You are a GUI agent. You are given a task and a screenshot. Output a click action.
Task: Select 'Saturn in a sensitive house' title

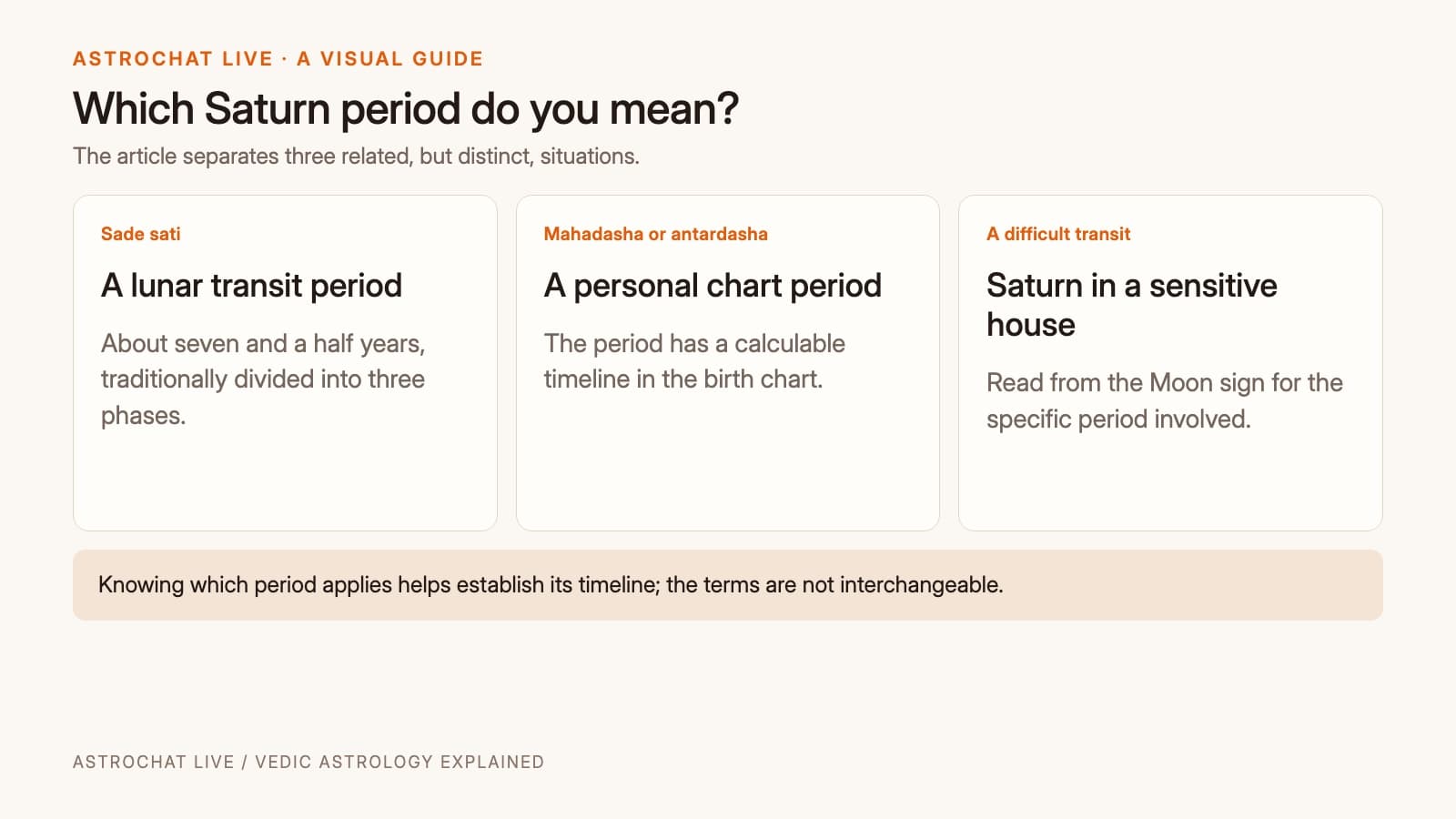(x=1132, y=305)
